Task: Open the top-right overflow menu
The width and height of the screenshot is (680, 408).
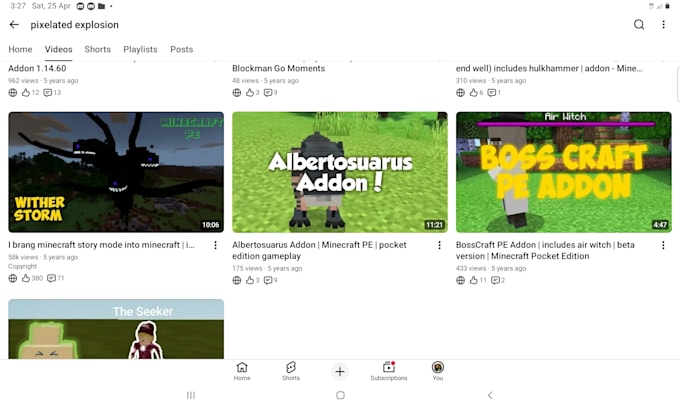Action: 663,25
